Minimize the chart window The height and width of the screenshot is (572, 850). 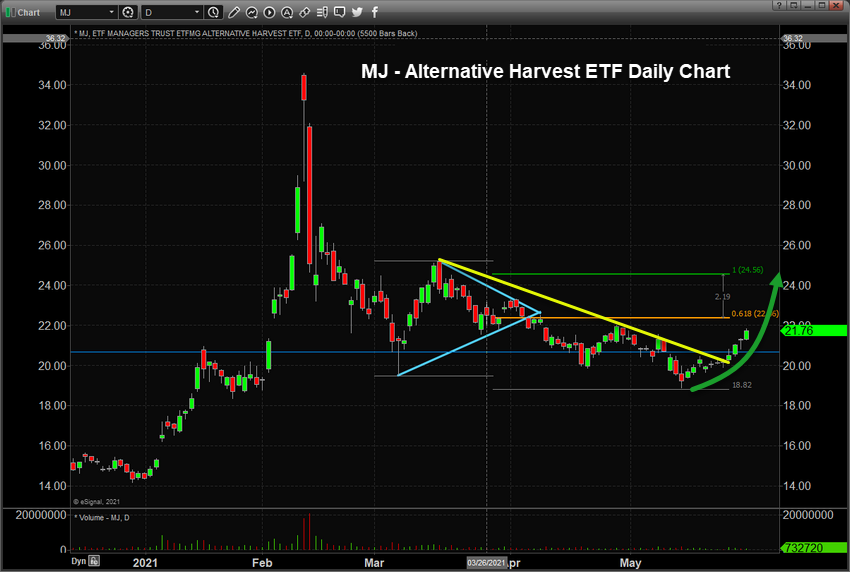coord(808,5)
